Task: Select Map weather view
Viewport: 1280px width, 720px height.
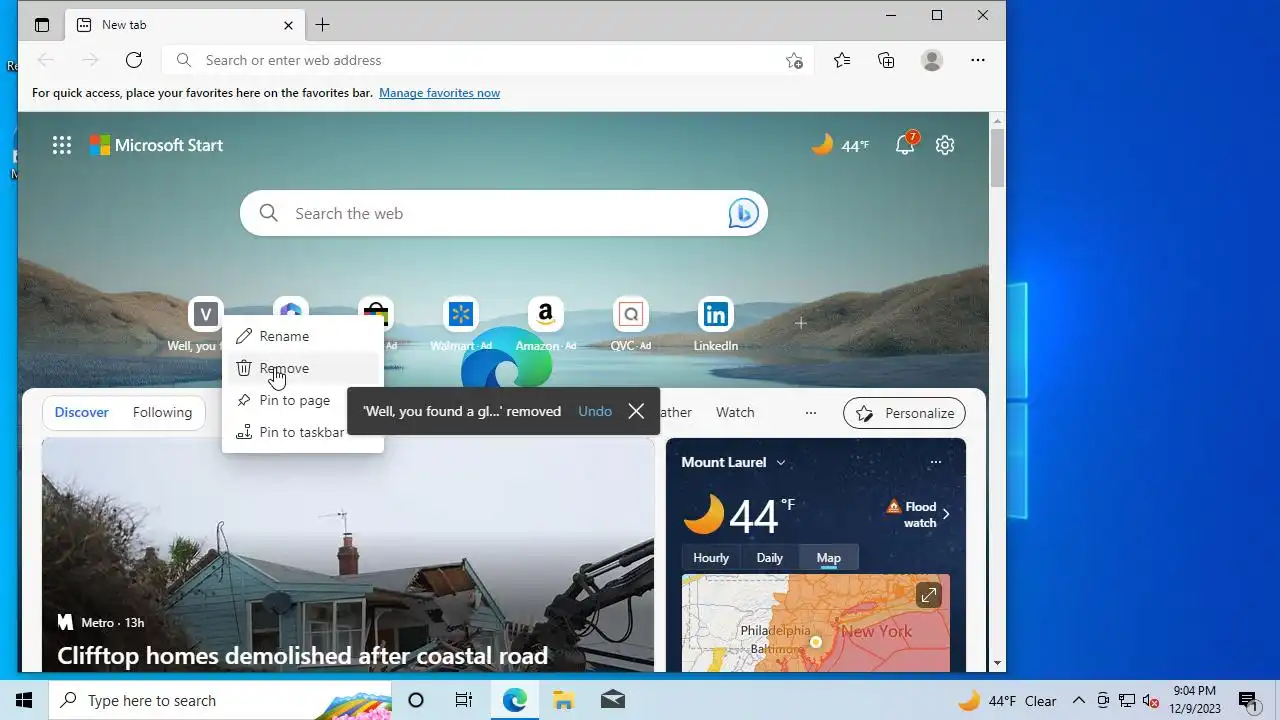Action: (x=828, y=558)
